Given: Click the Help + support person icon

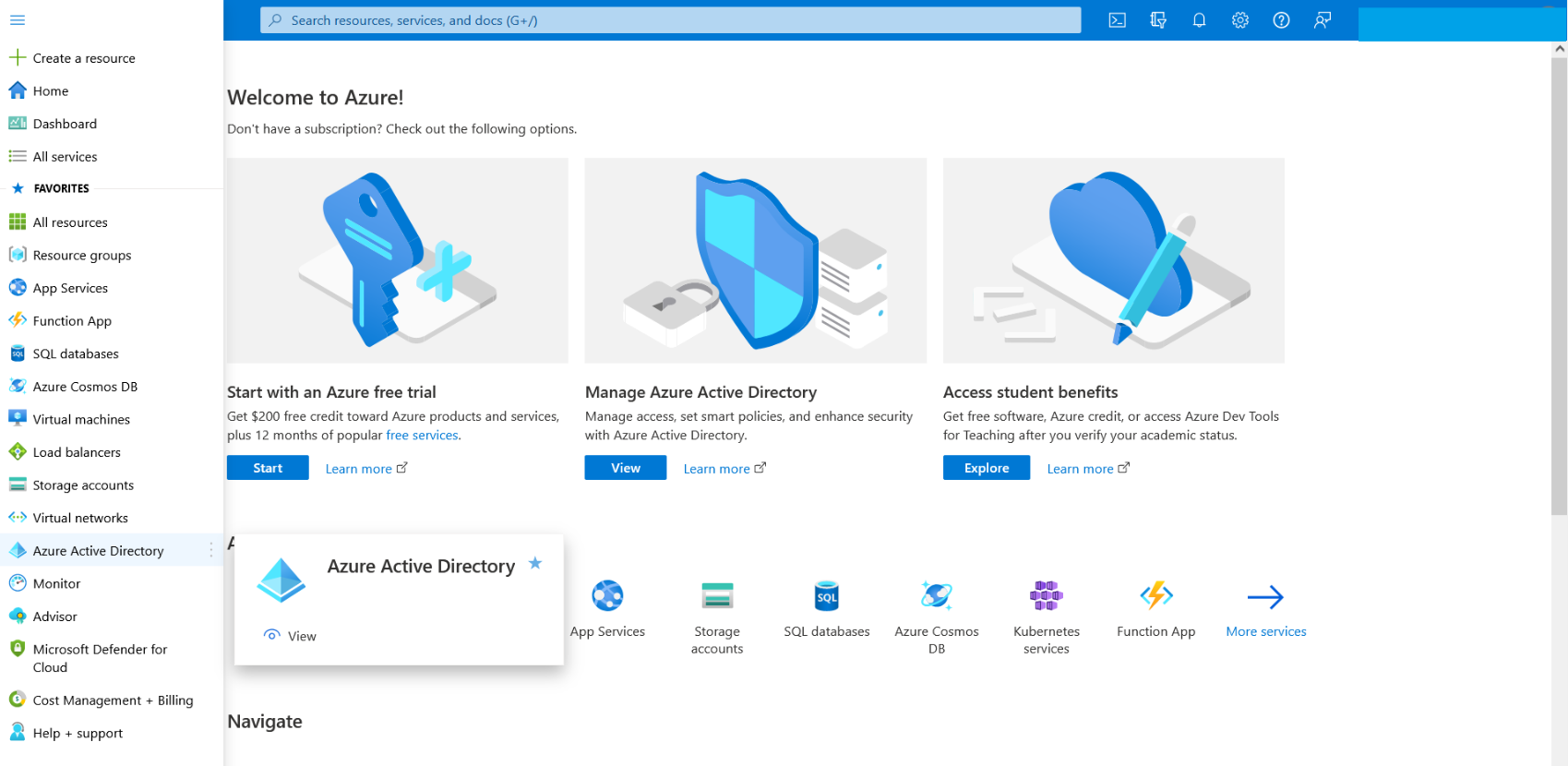Looking at the screenshot, I should pos(18,733).
